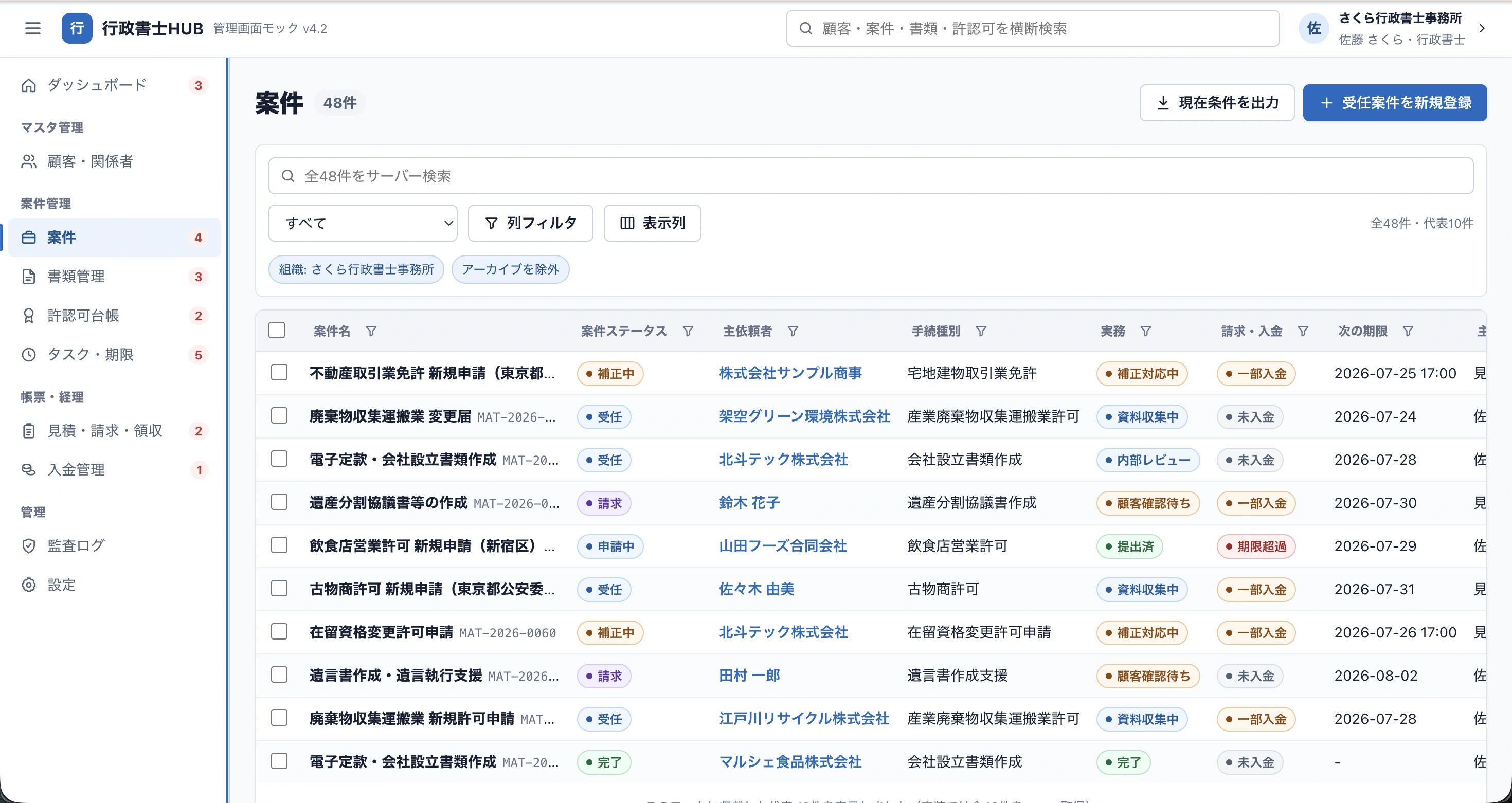Click the タスク・期限 badge showing 5
This screenshot has width=1512, height=803.
click(x=199, y=355)
